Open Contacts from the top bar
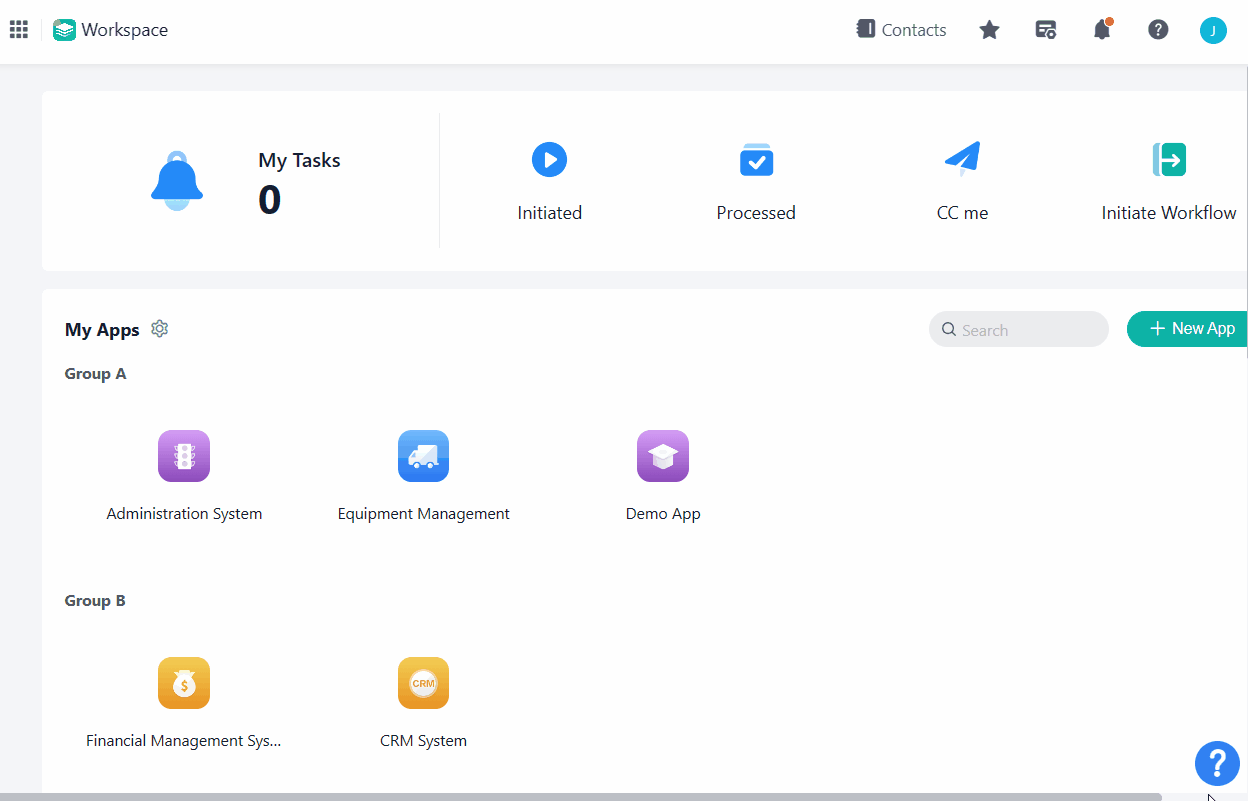This screenshot has height=801, width=1248. point(901,30)
